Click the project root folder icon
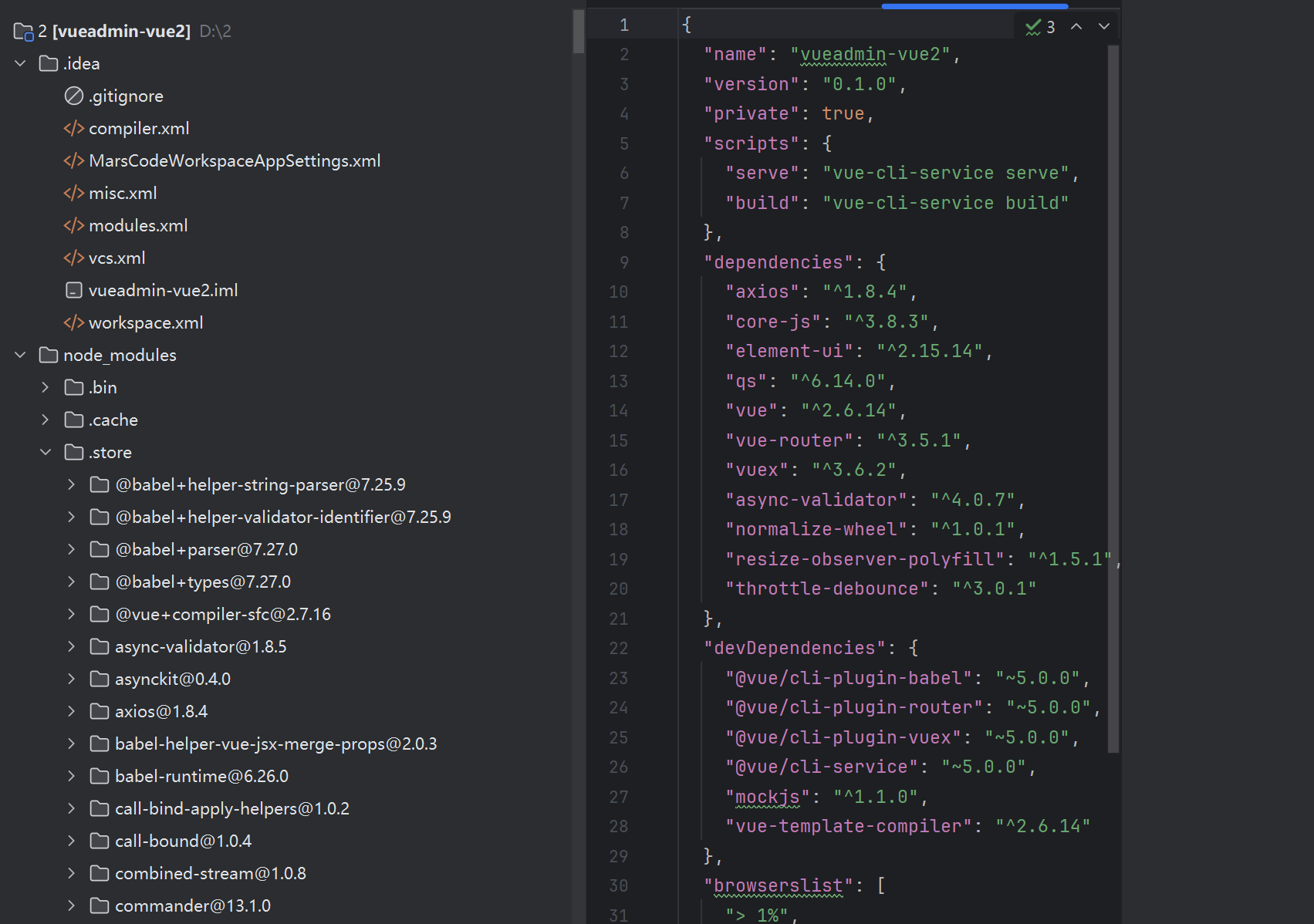The height and width of the screenshot is (924, 1314). pos(24,32)
